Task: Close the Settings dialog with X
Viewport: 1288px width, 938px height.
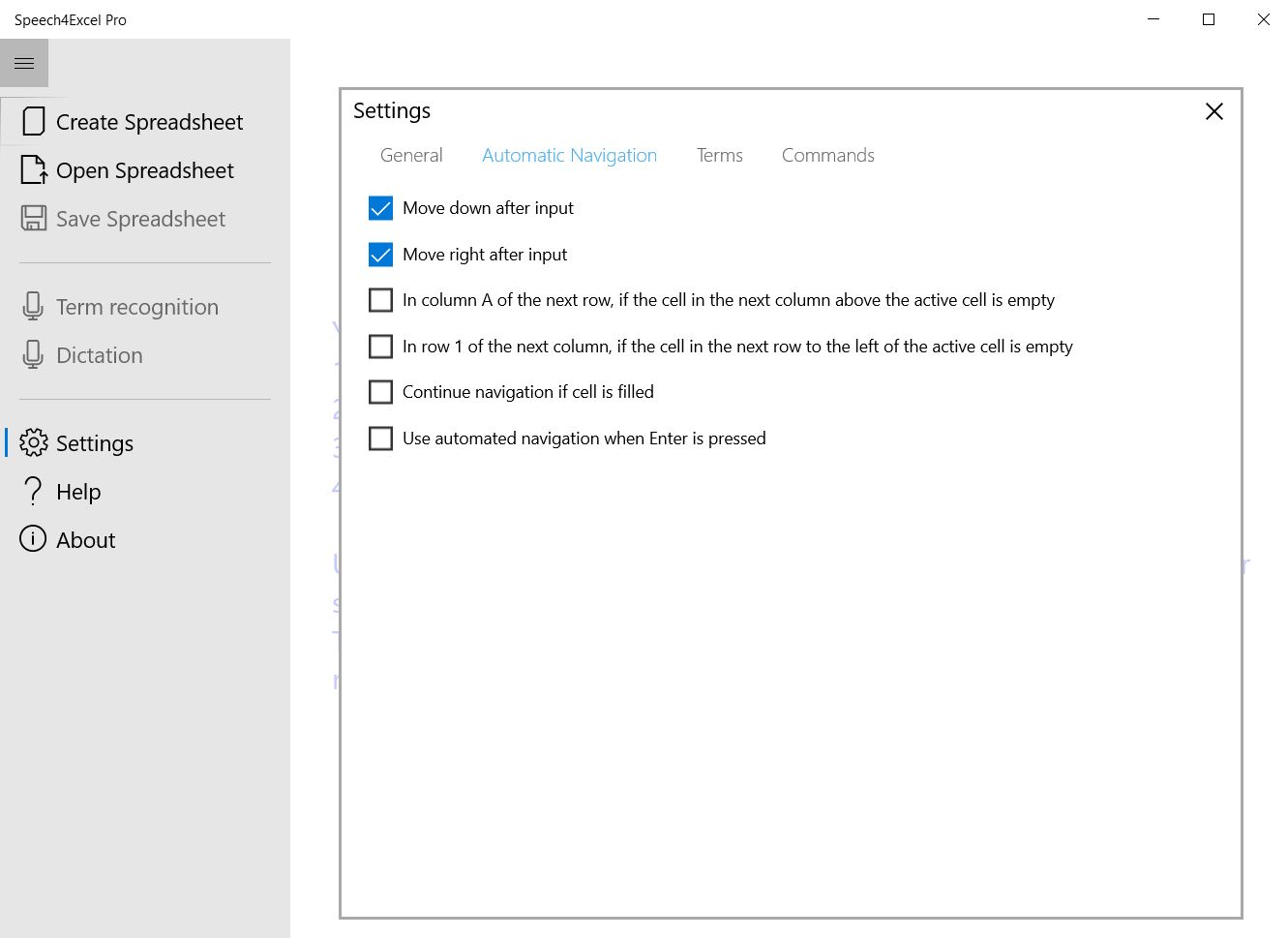Action: [1213, 111]
